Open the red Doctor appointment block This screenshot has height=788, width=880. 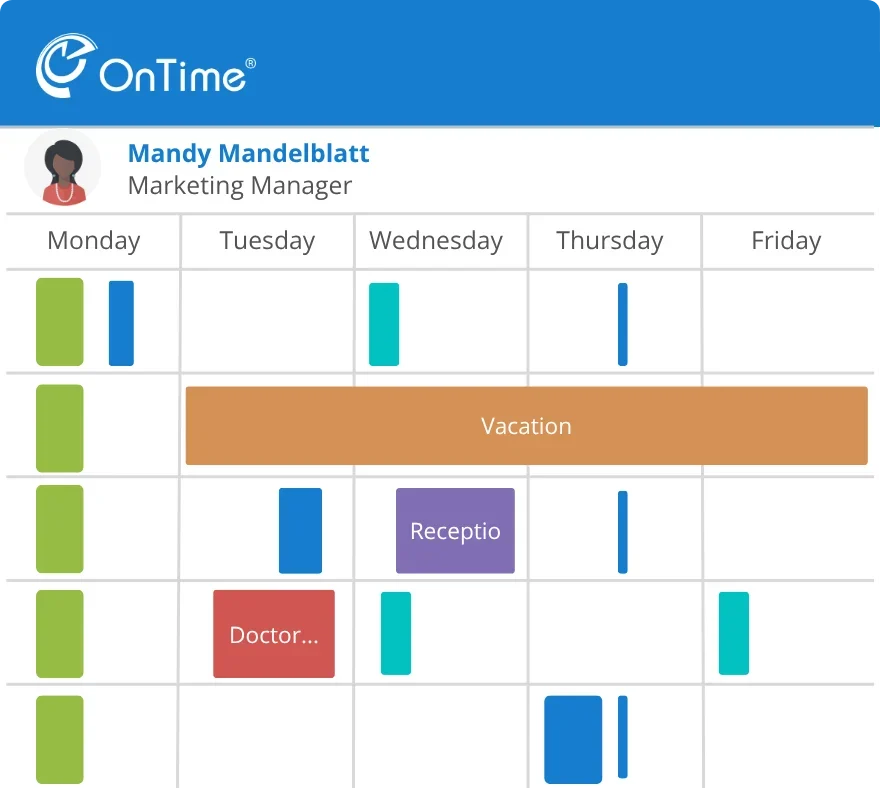tap(274, 634)
